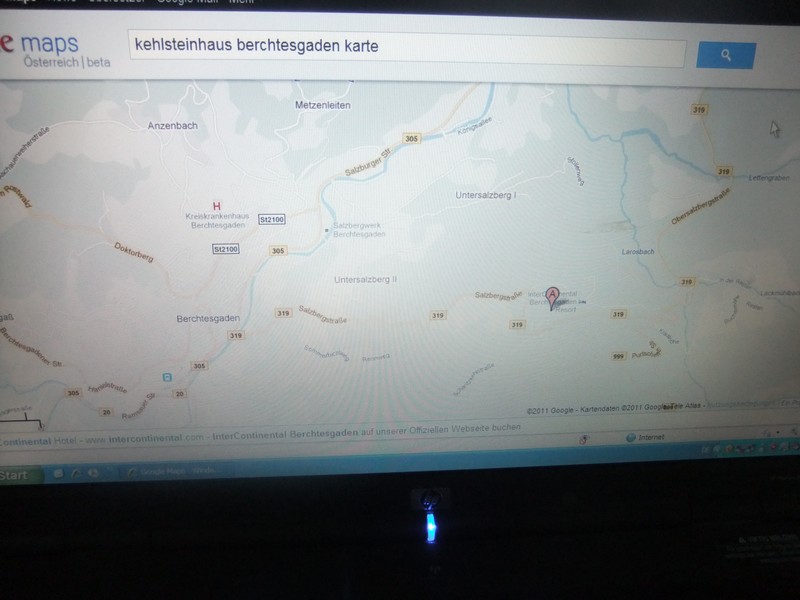
Task: Click the Berchtesgaden town label
Action: 203,317
